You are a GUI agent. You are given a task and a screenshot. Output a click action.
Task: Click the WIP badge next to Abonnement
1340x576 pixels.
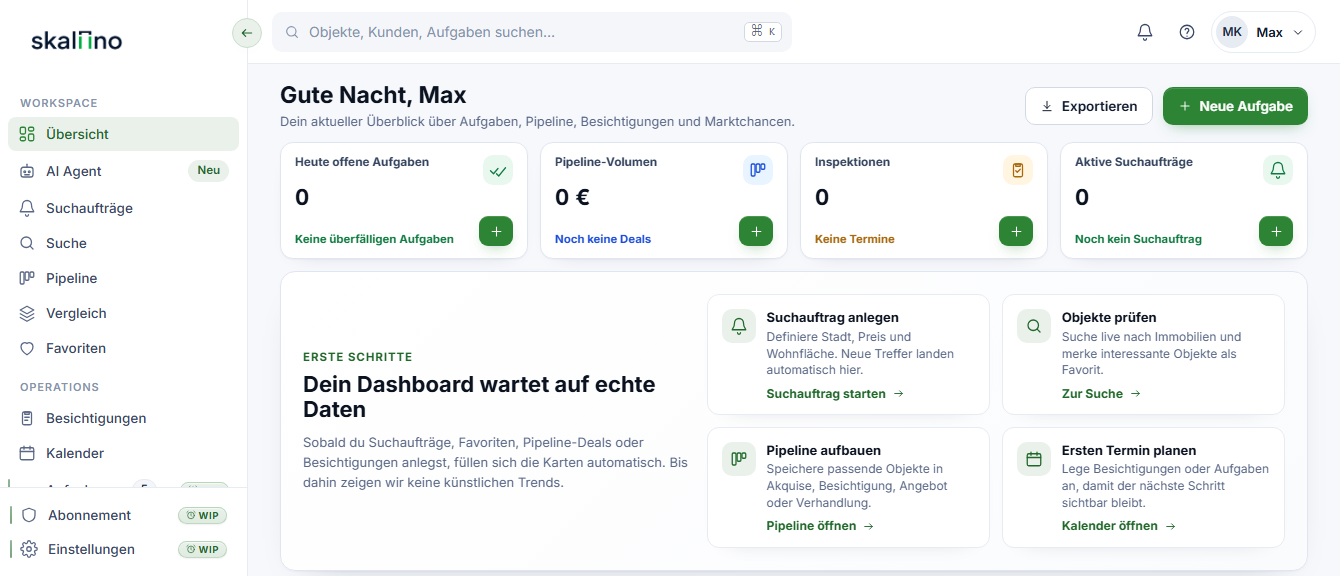click(x=202, y=516)
